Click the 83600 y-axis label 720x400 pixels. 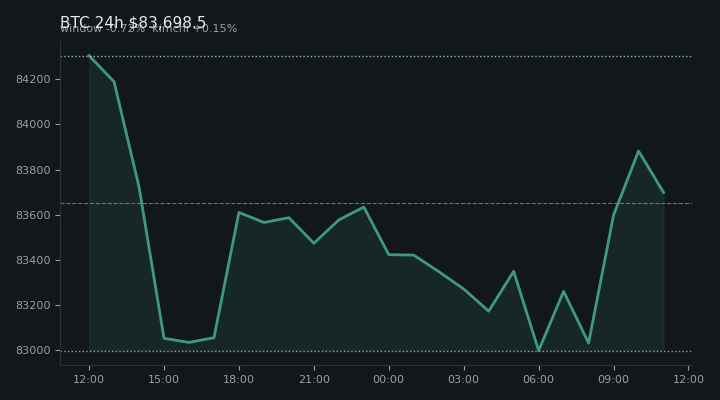[33, 215]
